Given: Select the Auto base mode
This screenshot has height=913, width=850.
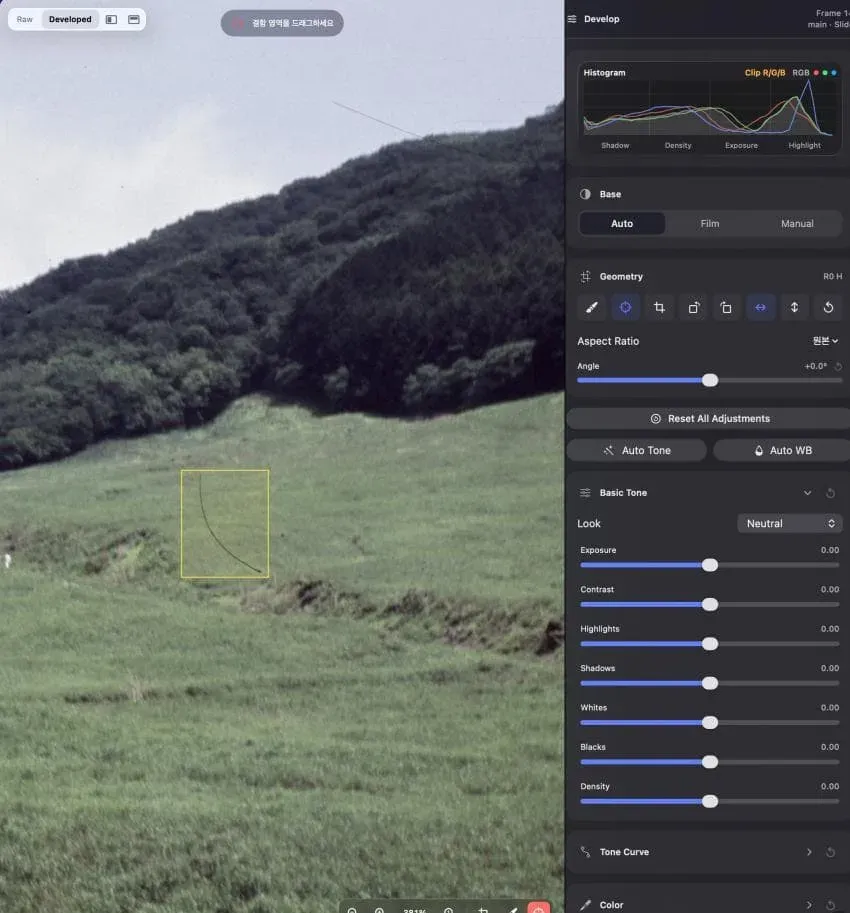Looking at the screenshot, I should (622, 224).
